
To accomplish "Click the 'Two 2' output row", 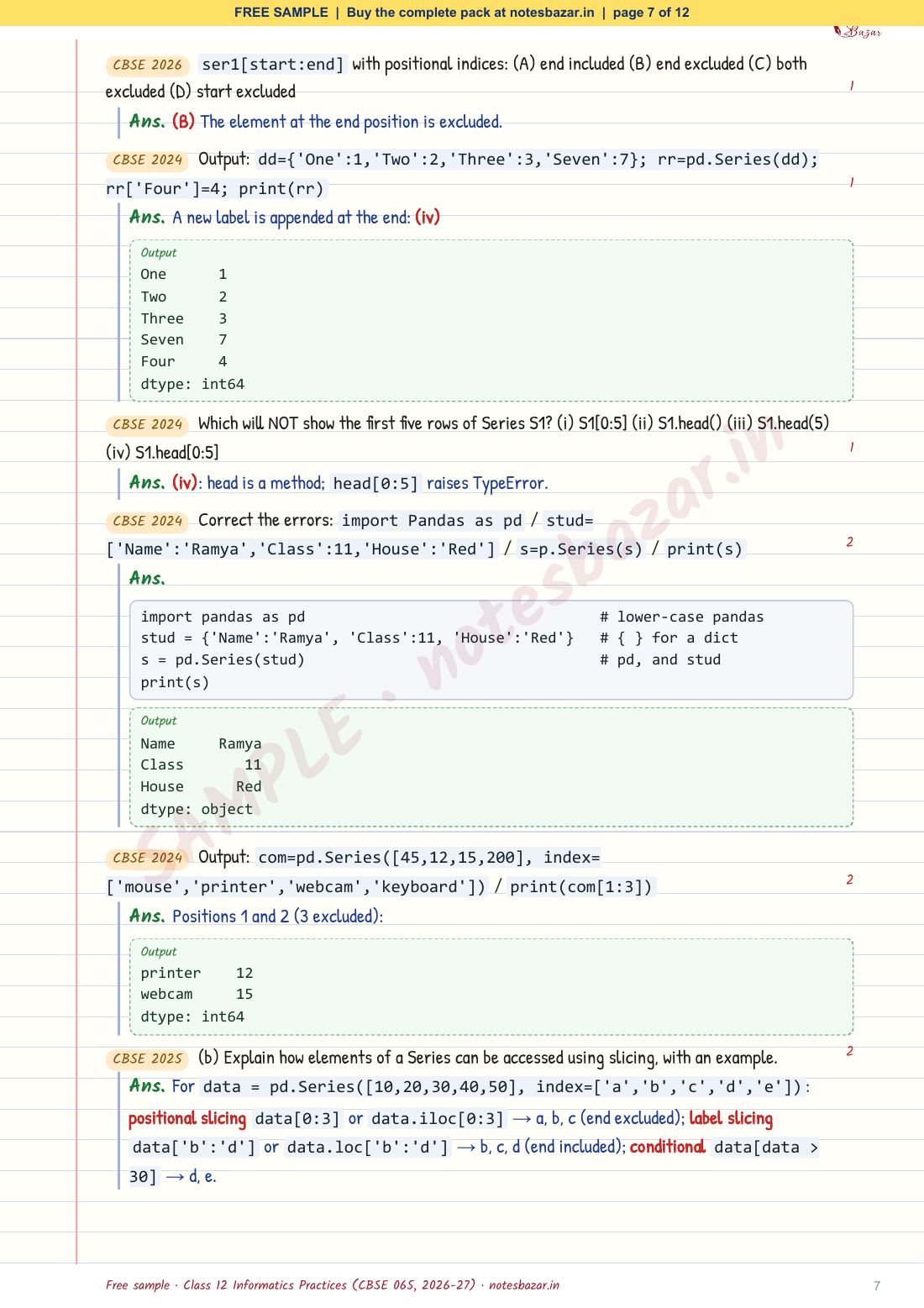I will click(x=184, y=297).
